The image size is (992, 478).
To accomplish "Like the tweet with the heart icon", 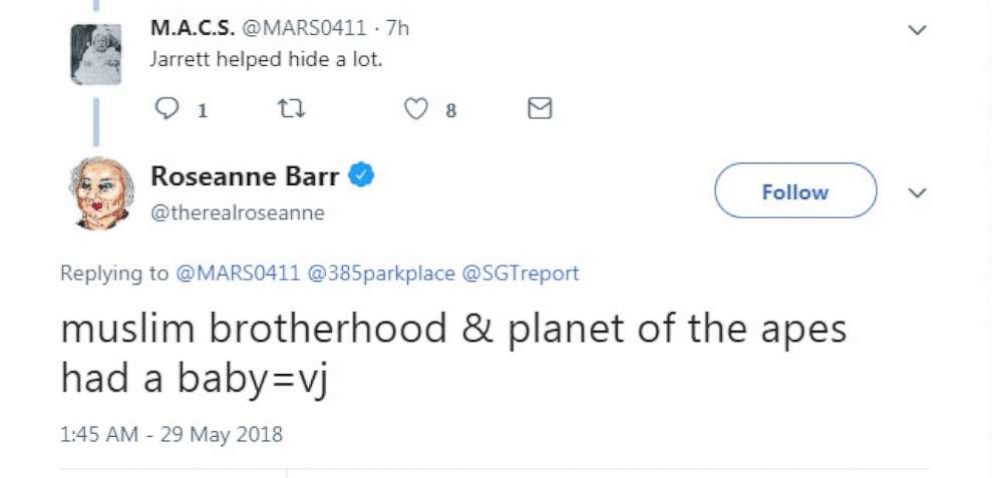I will [416, 109].
